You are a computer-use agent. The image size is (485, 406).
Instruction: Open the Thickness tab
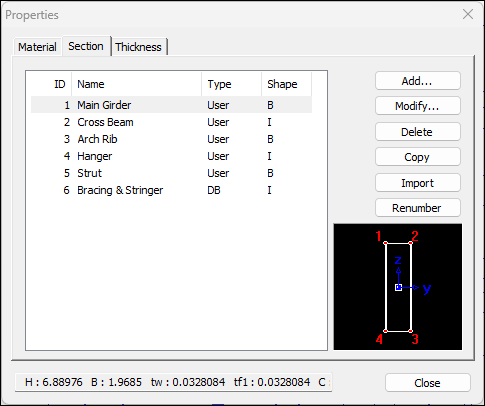pyautogui.click(x=139, y=47)
